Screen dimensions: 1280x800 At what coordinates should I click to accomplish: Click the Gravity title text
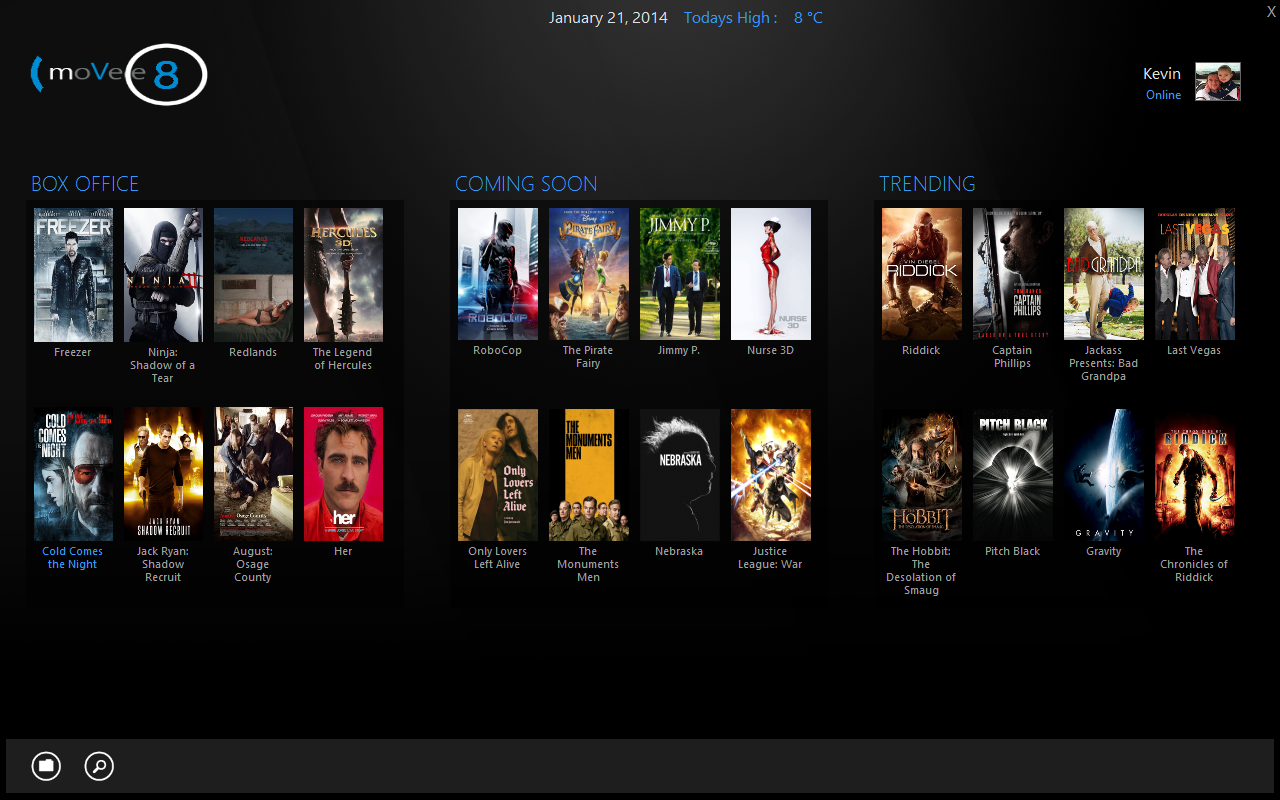coord(1104,551)
